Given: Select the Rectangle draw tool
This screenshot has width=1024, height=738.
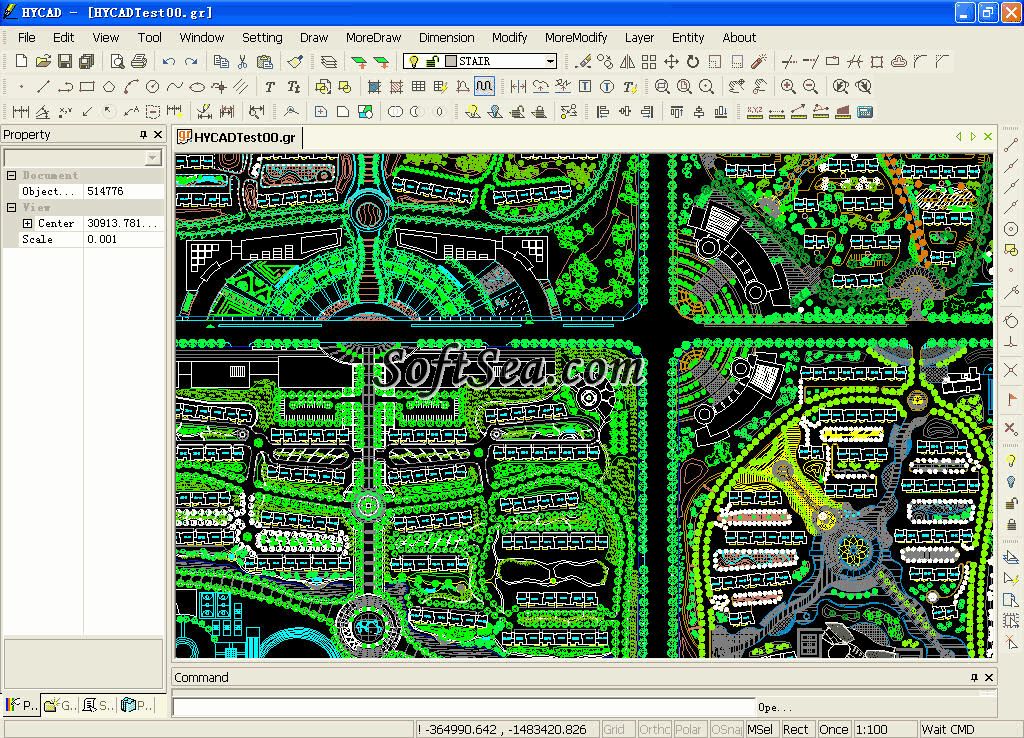Looking at the screenshot, I should click(x=87, y=87).
